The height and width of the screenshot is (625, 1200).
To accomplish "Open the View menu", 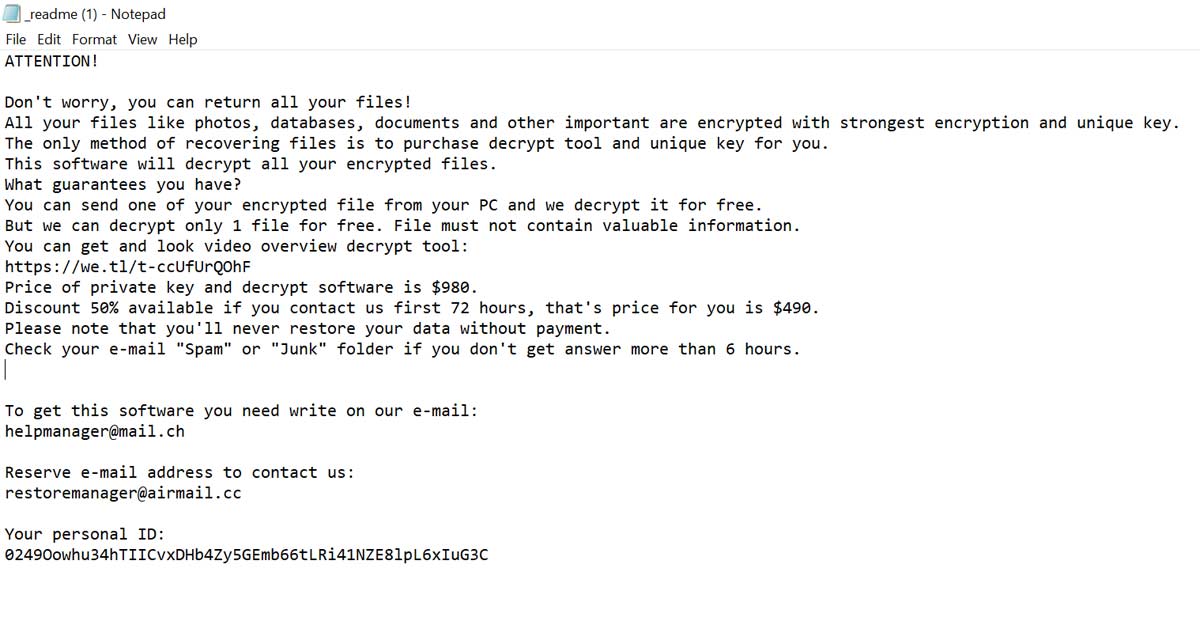I will click(x=142, y=39).
